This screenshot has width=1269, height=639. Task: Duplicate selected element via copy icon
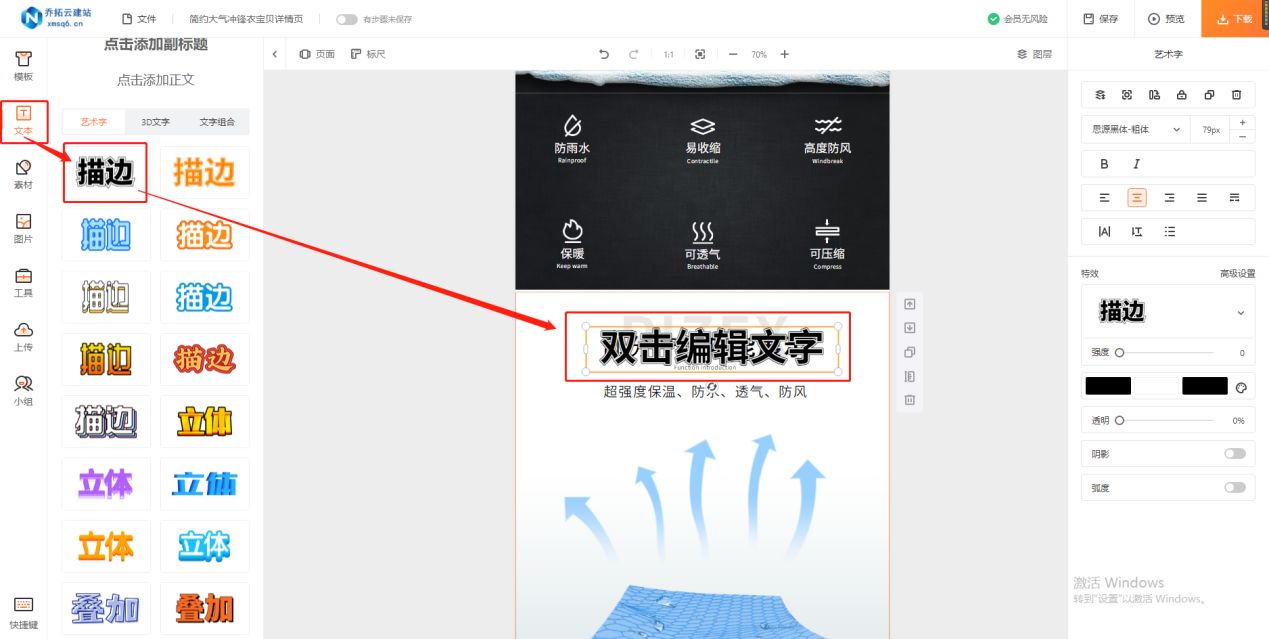909,352
